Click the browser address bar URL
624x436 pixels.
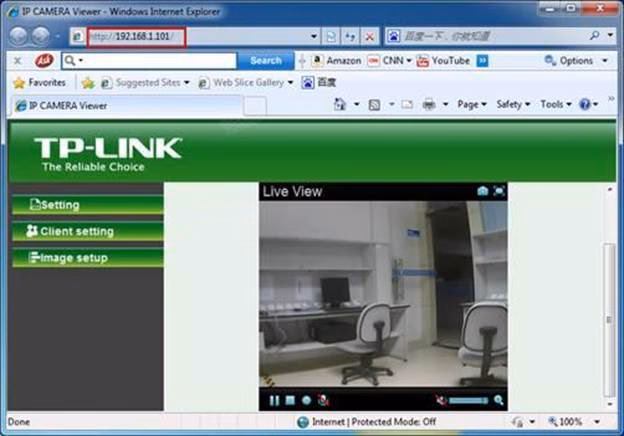tap(136, 37)
